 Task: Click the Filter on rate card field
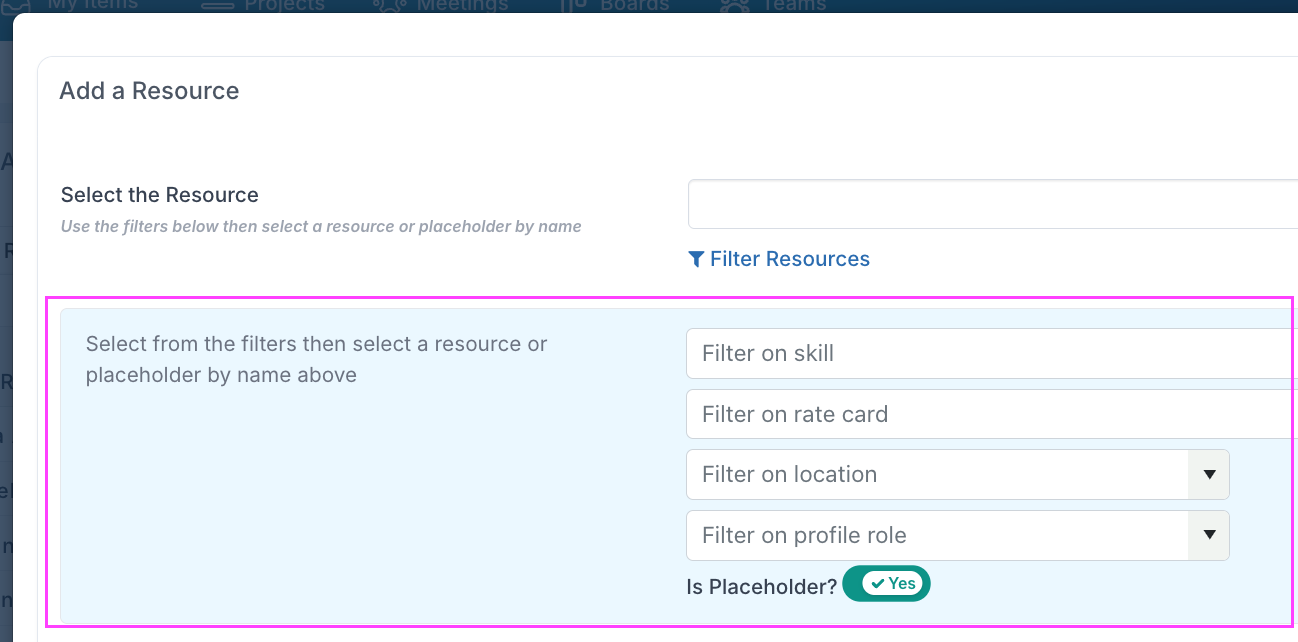[x=992, y=414]
